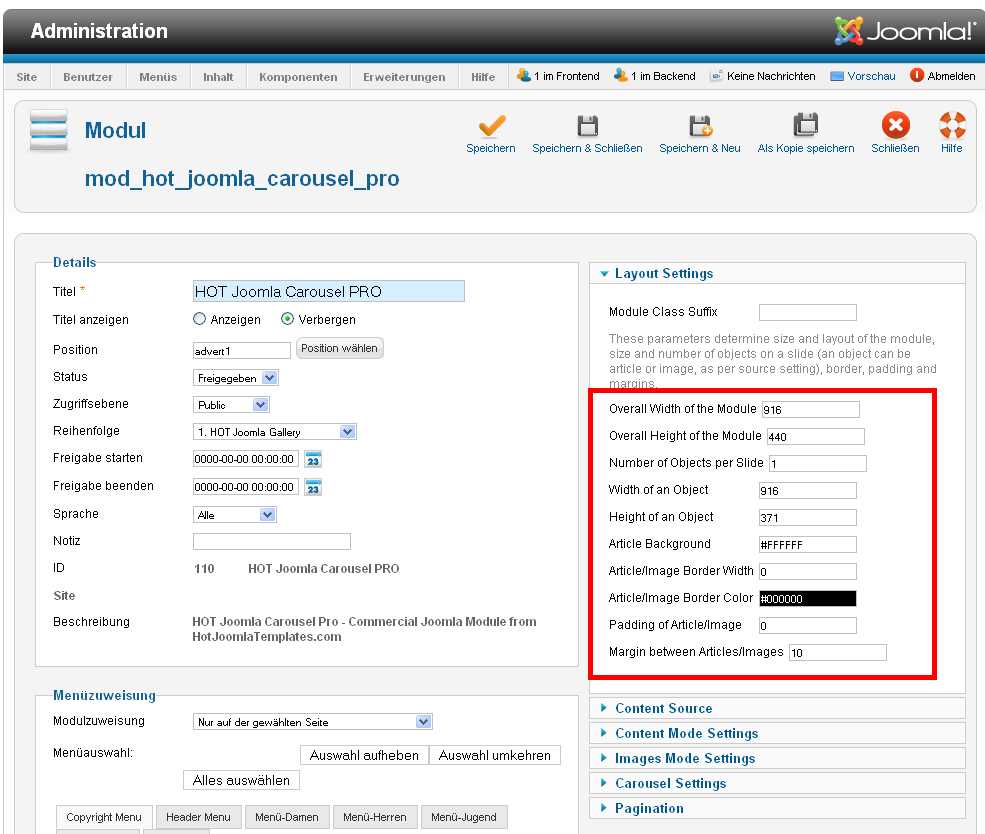
Task: Select the Verbergen radio button
Action: (287, 319)
